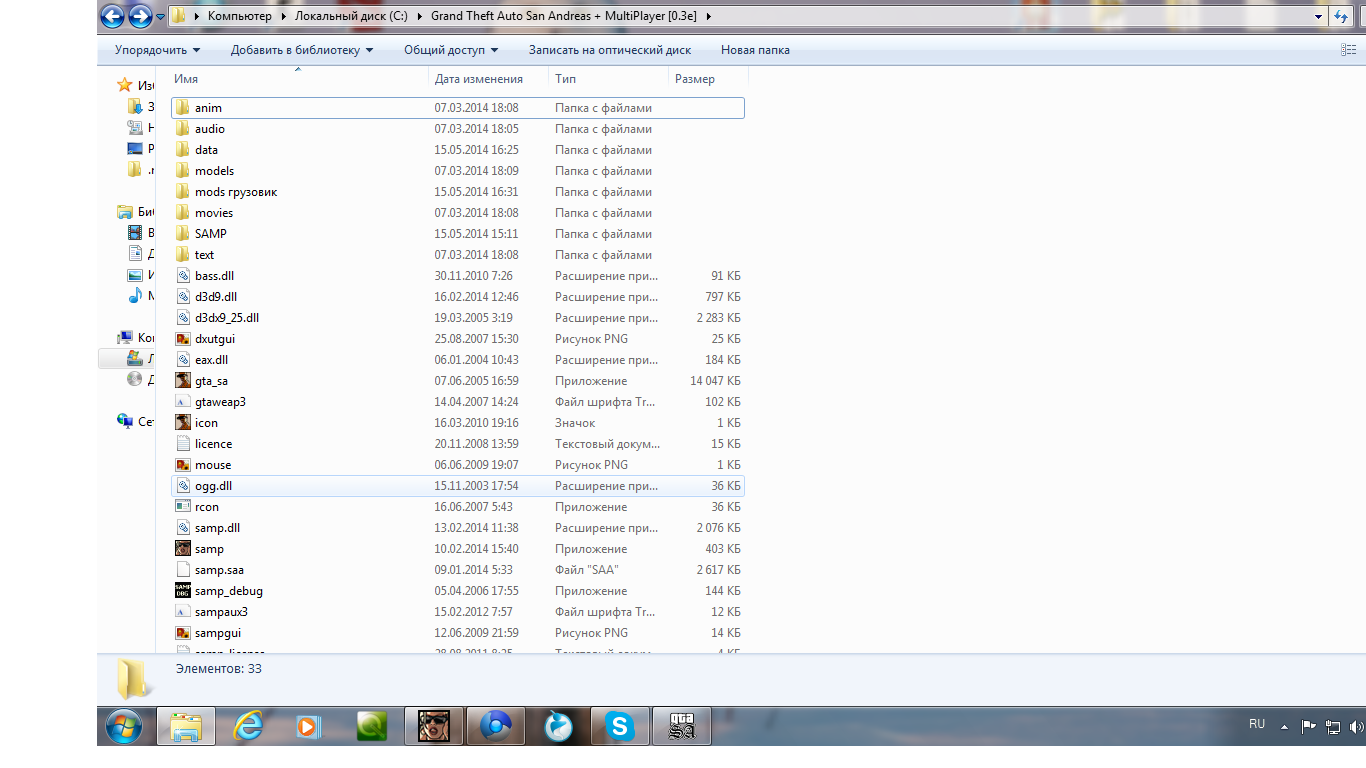Click the Libraries icon in navigation pane

125,212
